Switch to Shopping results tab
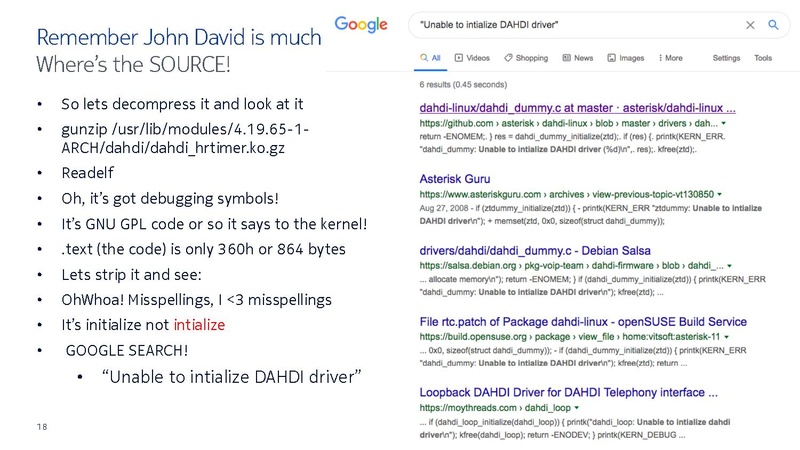This screenshot has width=800, height=450. pyautogui.click(x=525, y=59)
